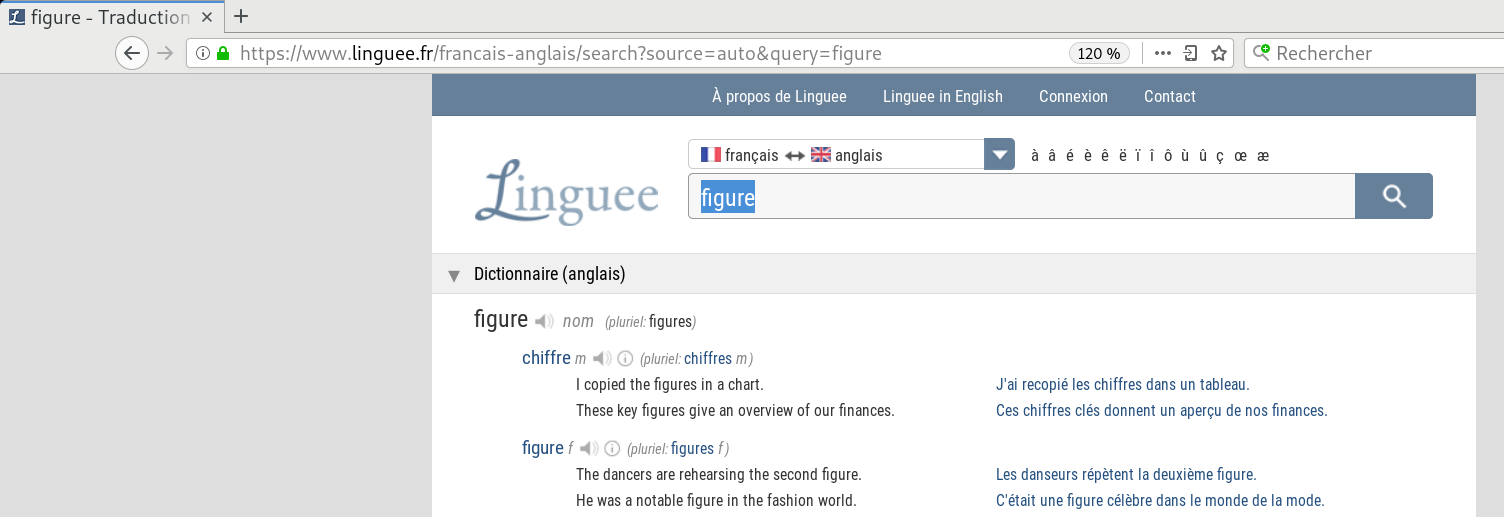The width and height of the screenshot is (1504, 517).
Task: Open the français–anglais language dropdown arrow
Action: click(x=1000, y=155)
